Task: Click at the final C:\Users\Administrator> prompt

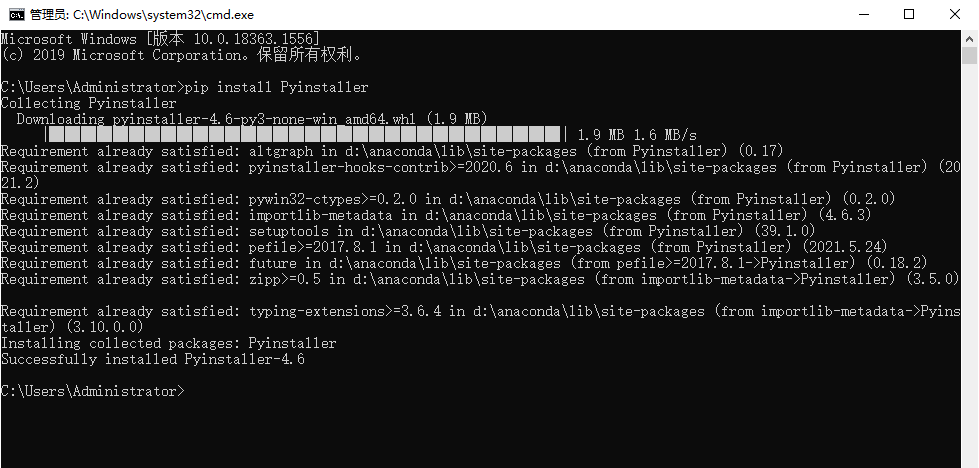Action: 93,391
